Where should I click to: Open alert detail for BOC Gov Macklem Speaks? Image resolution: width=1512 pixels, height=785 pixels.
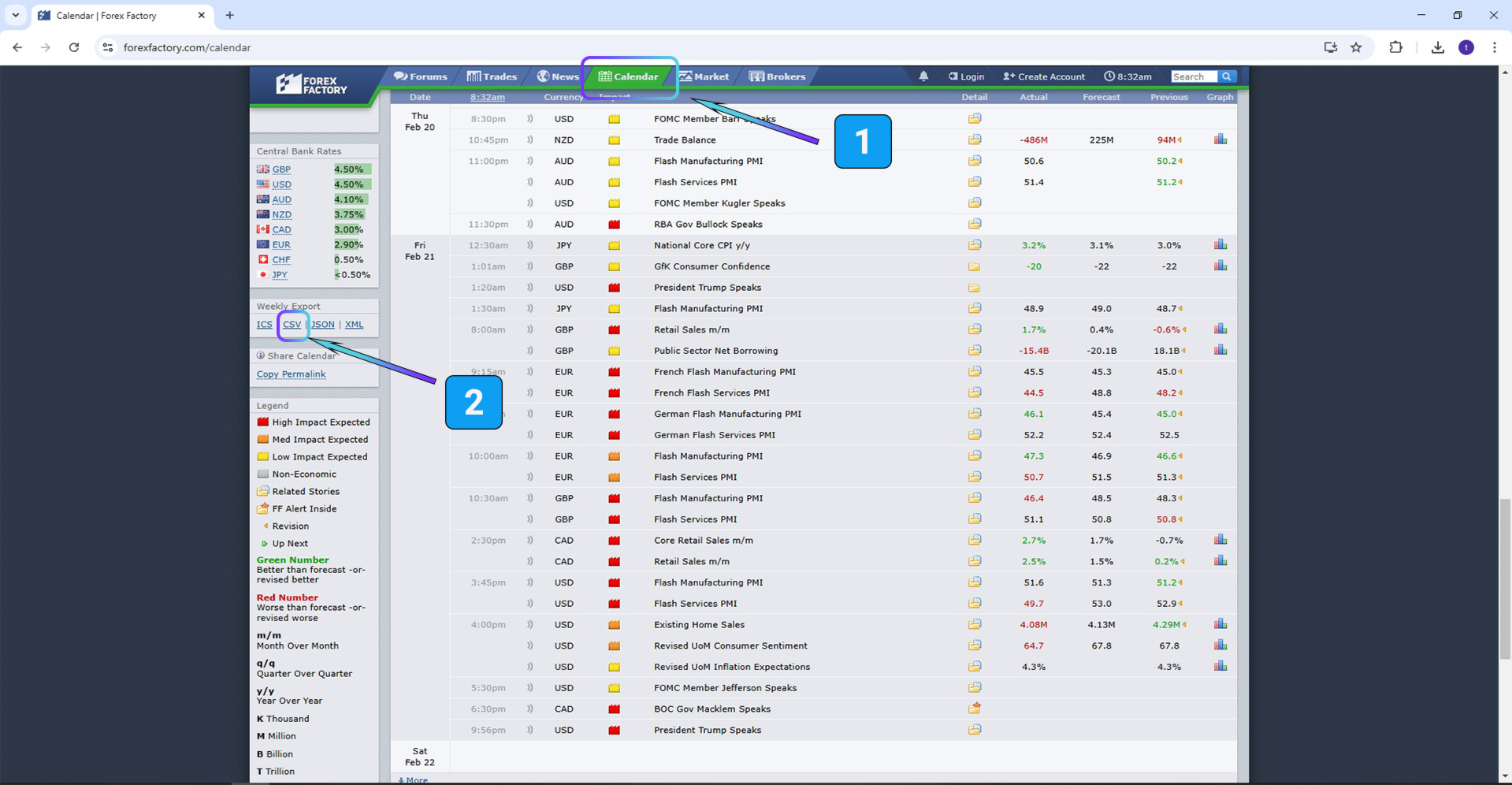[975, 709]
